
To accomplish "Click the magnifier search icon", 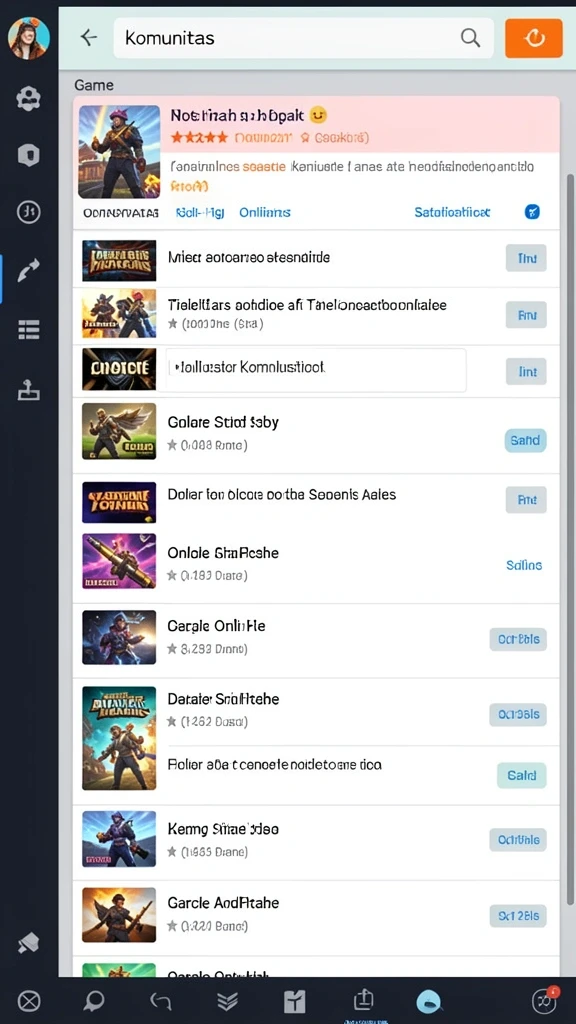I will [470, 38].
